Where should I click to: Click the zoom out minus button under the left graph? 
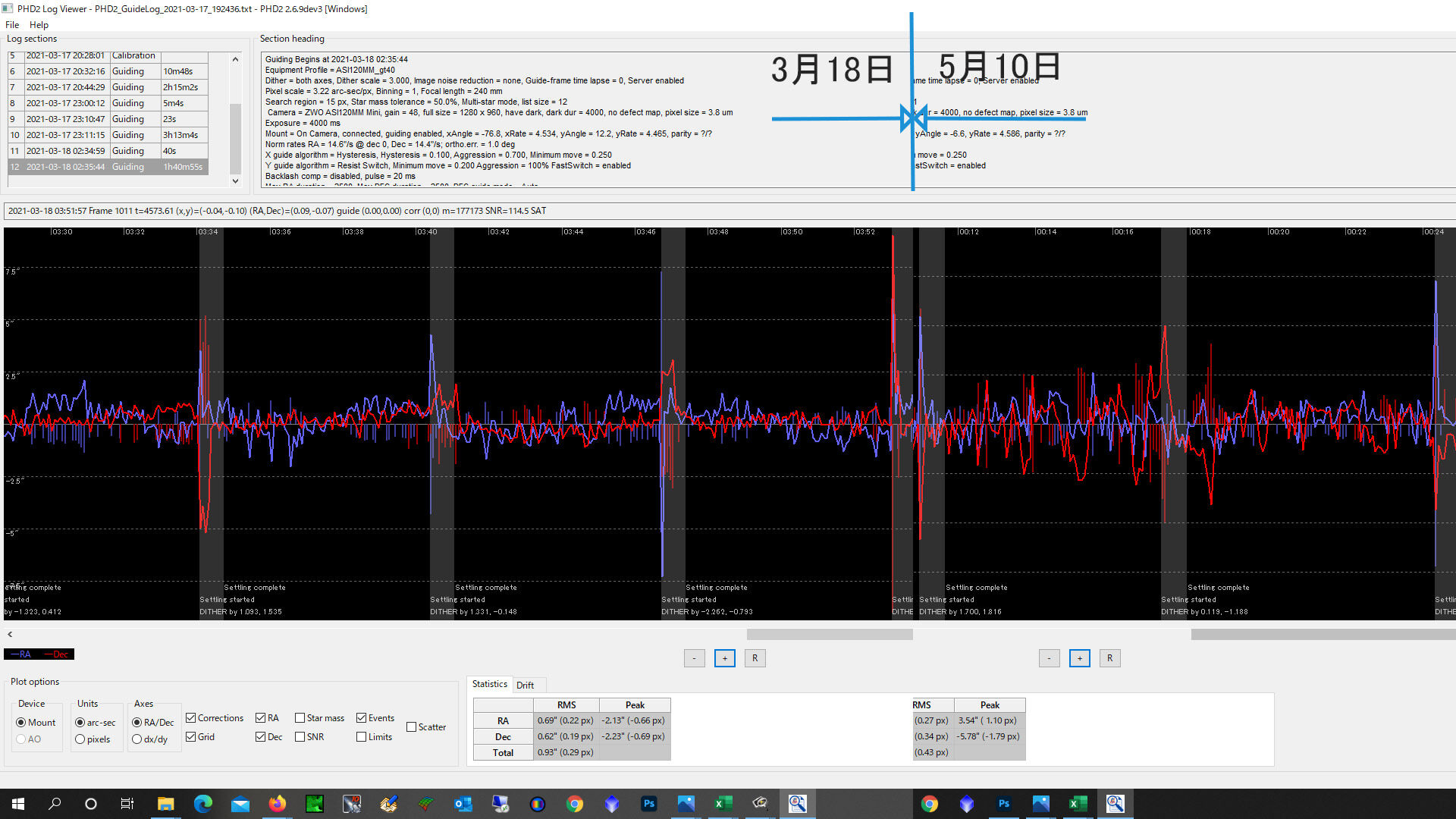[x=694, y=658]
